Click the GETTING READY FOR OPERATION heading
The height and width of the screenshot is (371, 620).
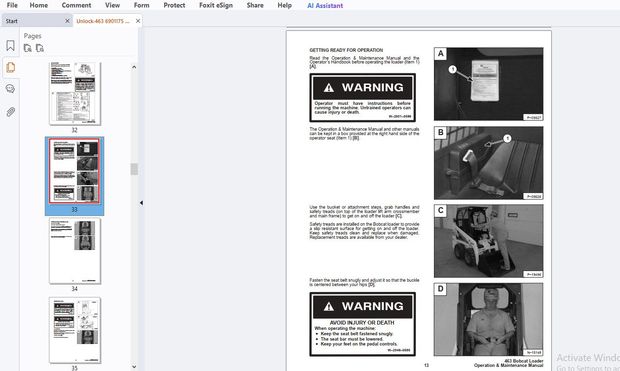pyautogui.click(x=346, y=50)
